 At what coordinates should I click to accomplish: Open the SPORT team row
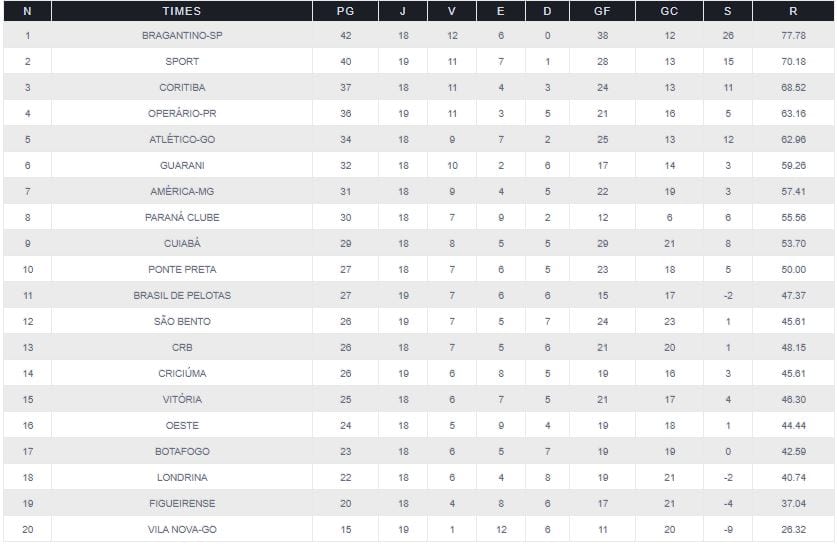point(181,61)
